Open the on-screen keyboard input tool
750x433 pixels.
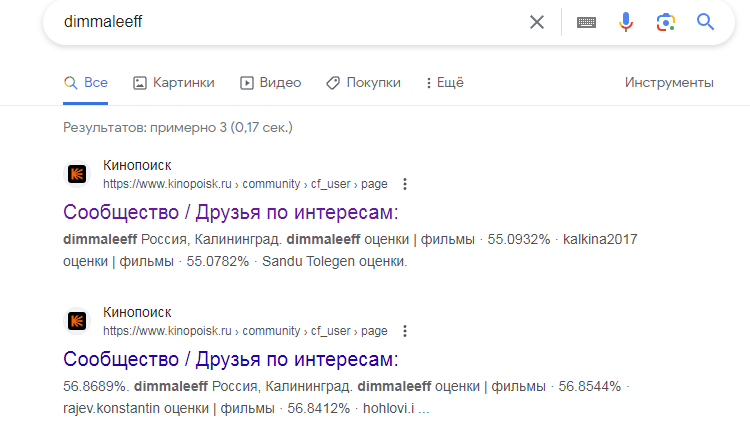[x=586, y=22]
